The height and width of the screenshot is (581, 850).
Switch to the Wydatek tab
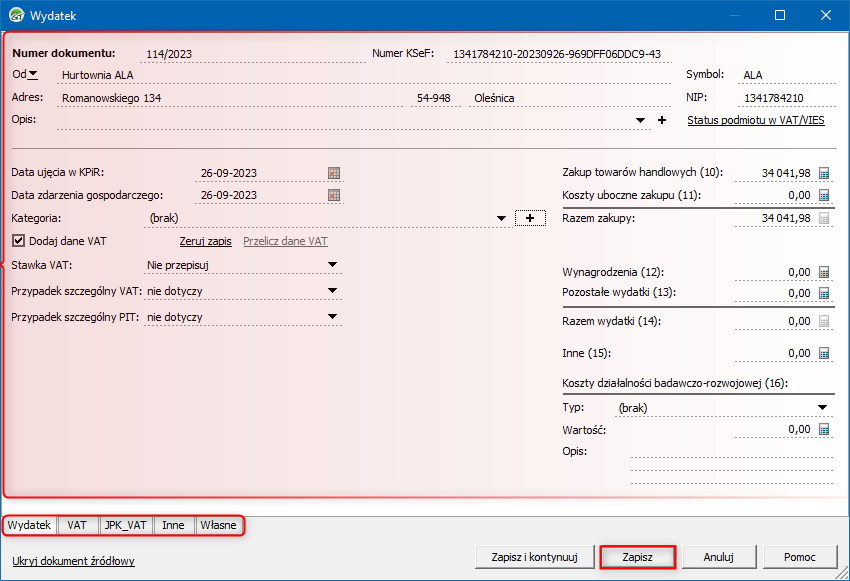[x=30, y=525]
